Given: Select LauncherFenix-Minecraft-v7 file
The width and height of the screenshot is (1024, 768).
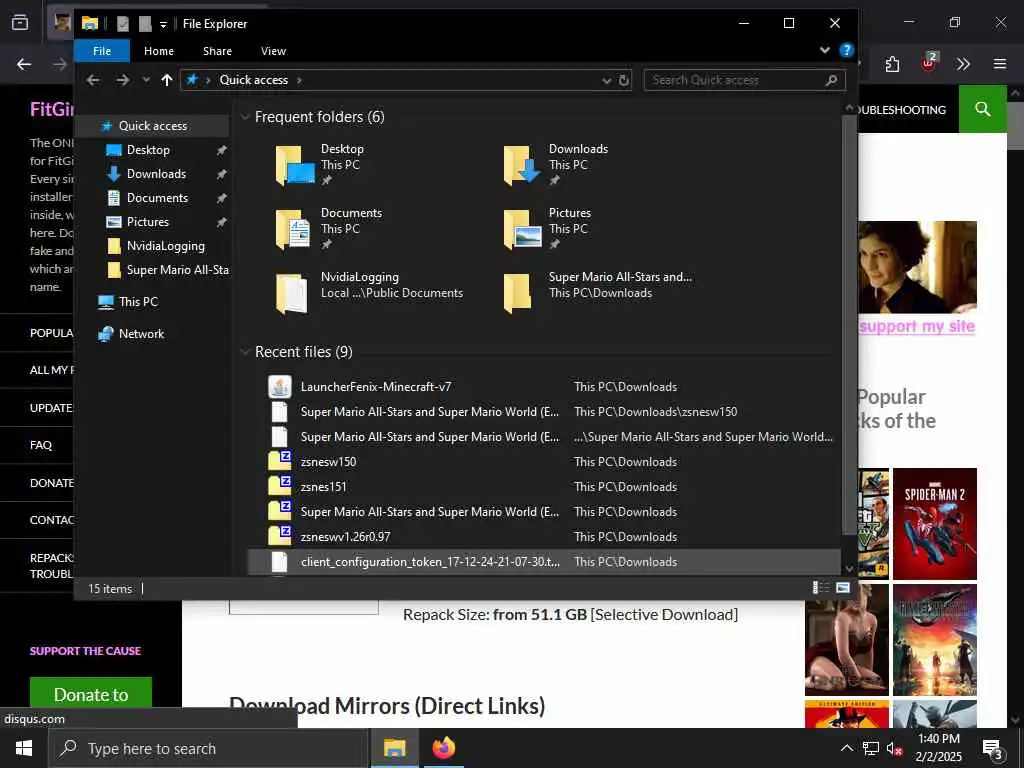Looking at the screenshot, I should [376, 387].
